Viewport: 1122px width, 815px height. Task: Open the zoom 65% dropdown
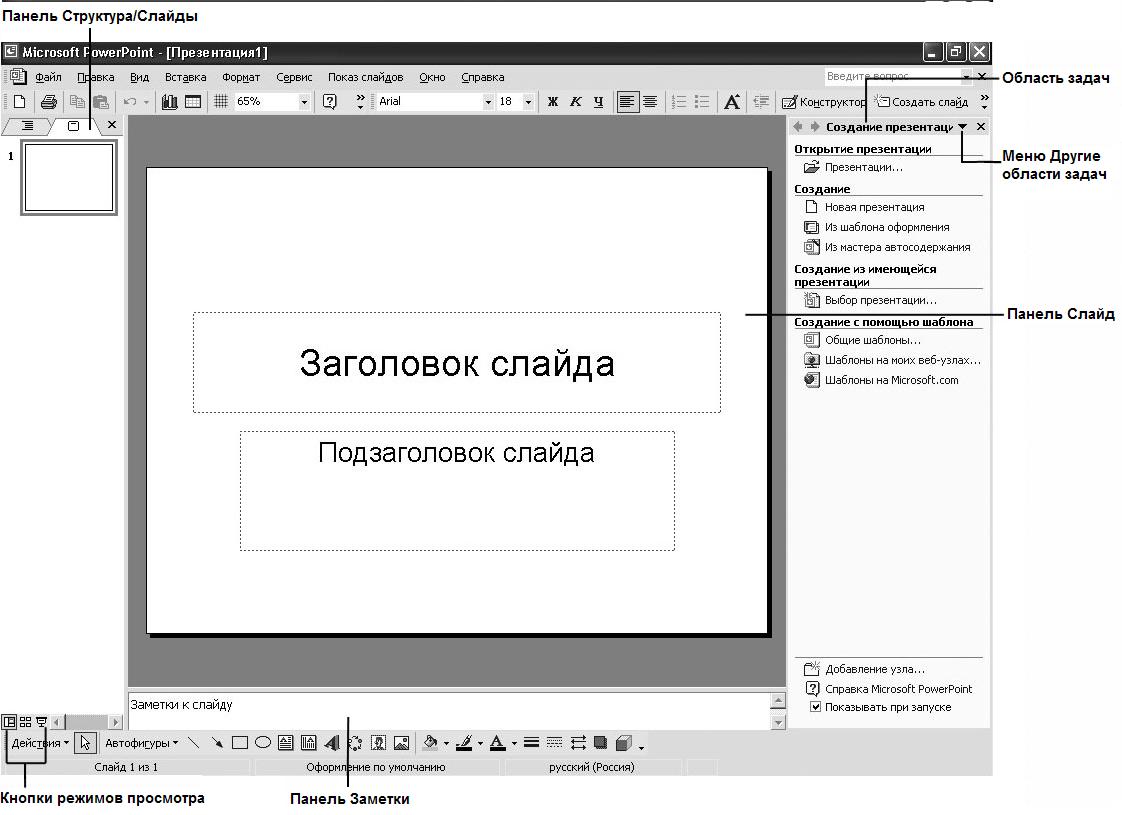coord(304,102)
